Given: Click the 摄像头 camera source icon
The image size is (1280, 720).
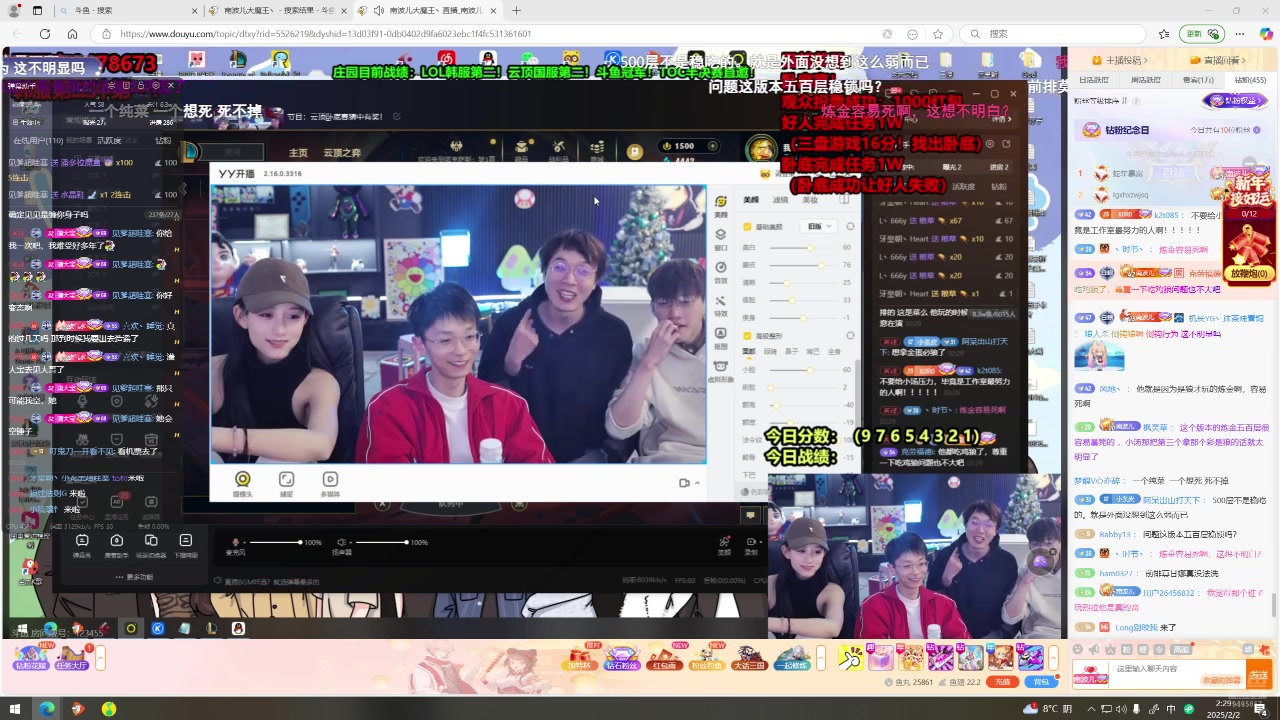Looking at the screenshot, I should pos(242,483).
